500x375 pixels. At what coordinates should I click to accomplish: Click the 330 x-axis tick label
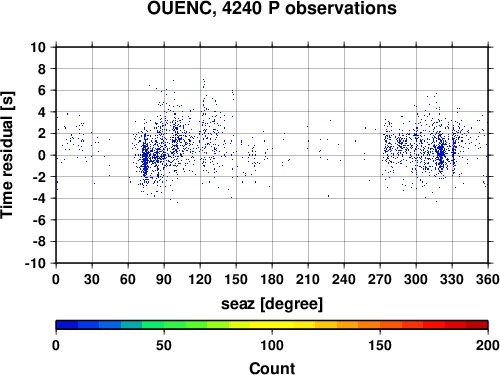click(452, 279)
